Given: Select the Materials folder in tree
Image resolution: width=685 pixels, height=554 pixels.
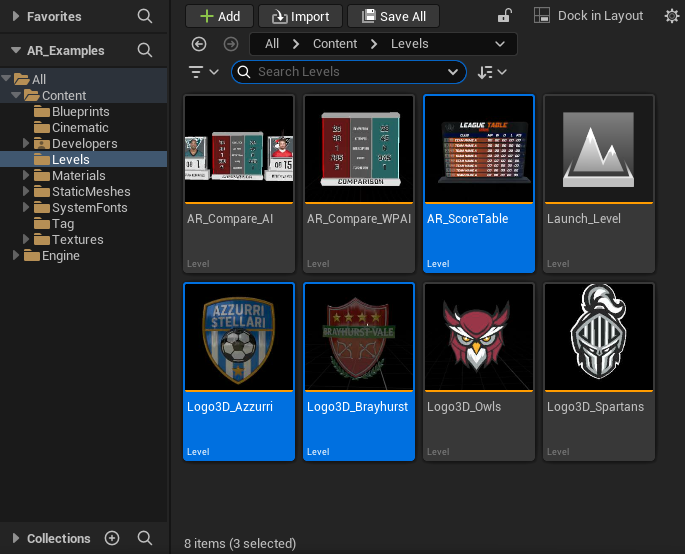Looking at the screenshot, I should [78, 176].
